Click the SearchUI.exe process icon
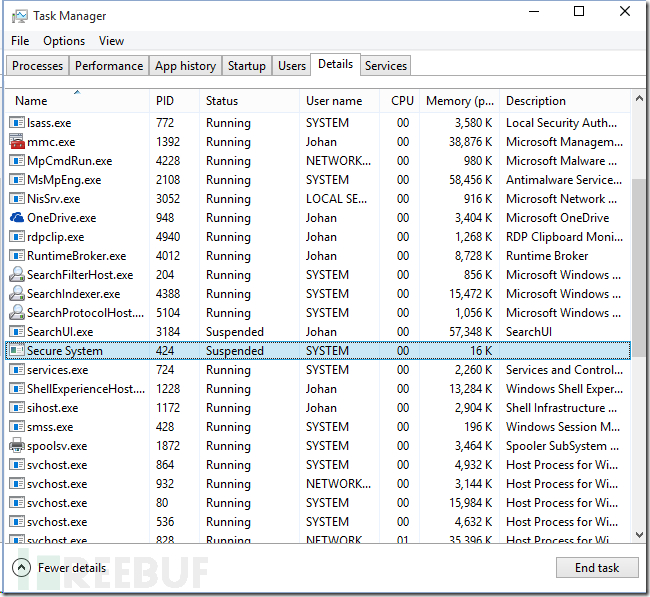650x597 pixels. [x=17, y=332]
